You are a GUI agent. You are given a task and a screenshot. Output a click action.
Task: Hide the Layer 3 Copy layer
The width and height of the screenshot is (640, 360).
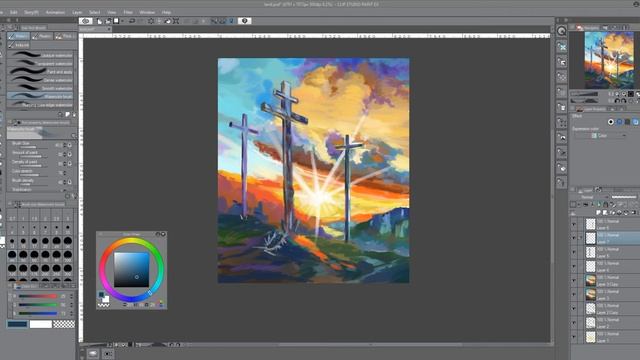tap(574, 280)
